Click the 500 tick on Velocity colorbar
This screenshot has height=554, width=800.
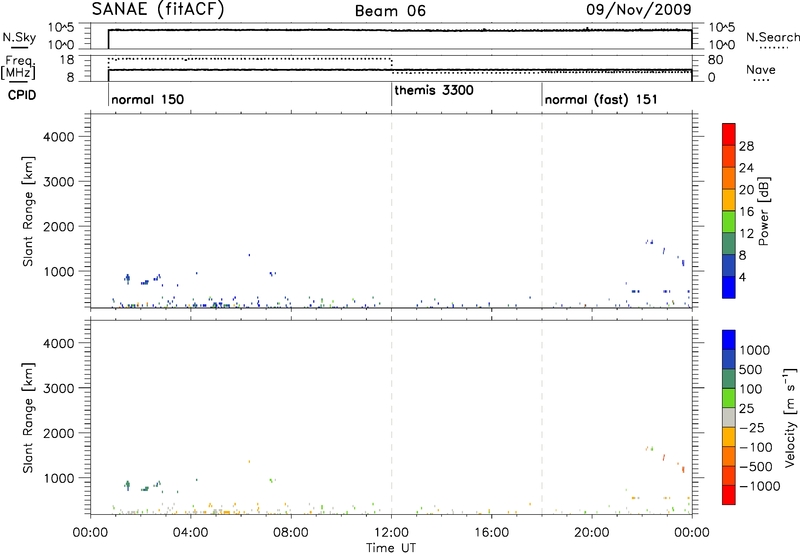pos(751,370)
